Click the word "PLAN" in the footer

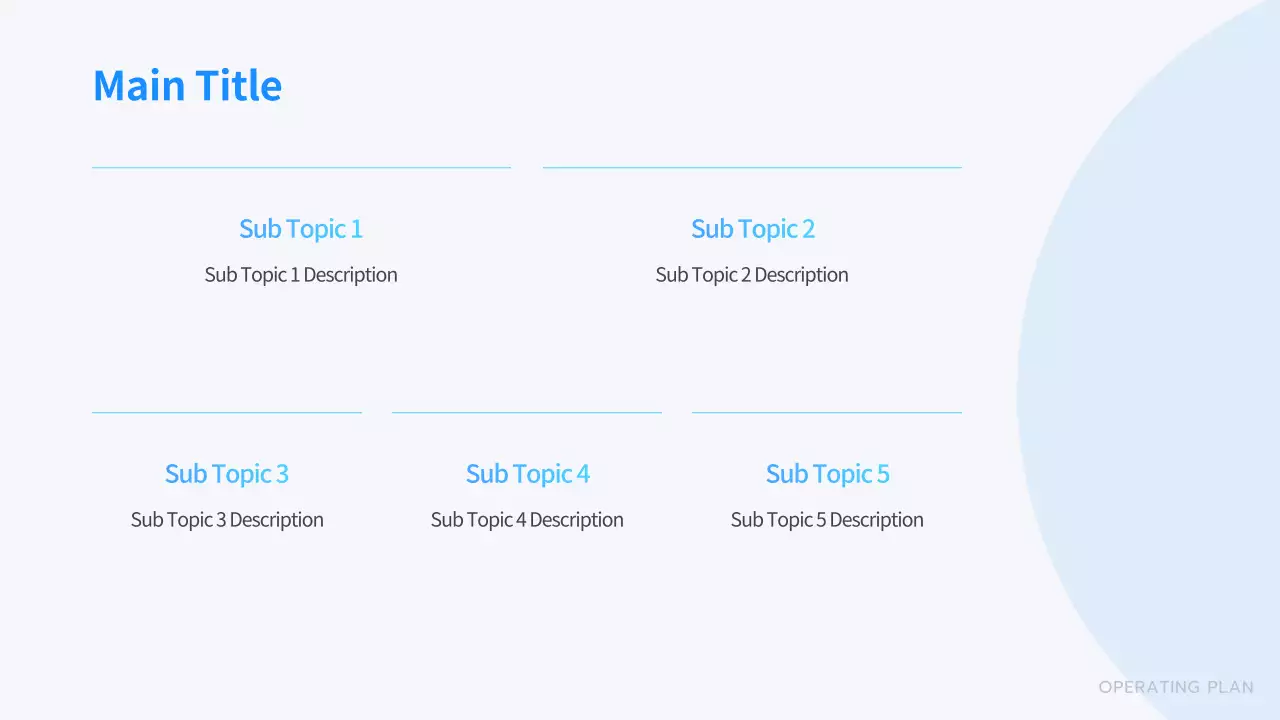(x=1230, y=687)
